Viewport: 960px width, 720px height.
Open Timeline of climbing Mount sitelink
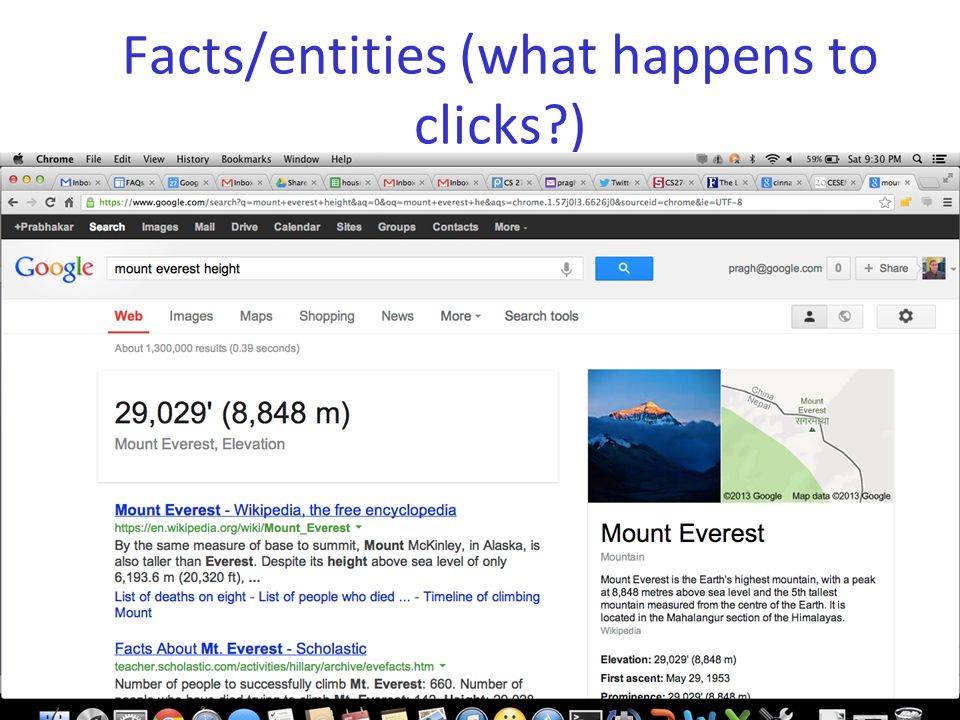(x=327, y=605)
